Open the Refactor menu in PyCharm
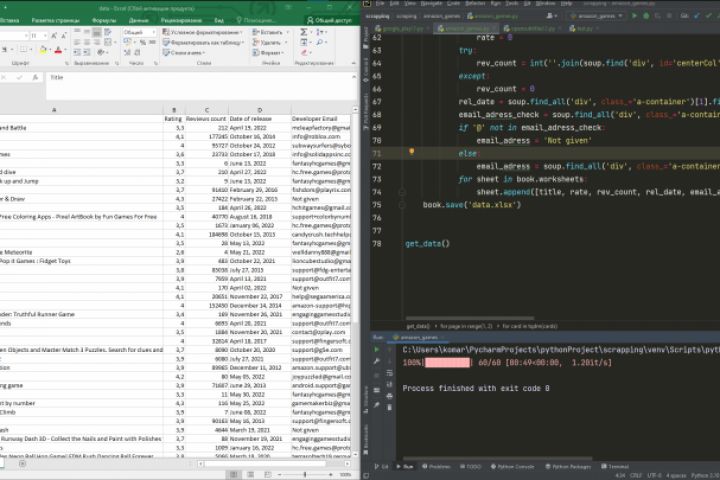 pos(475,3)
